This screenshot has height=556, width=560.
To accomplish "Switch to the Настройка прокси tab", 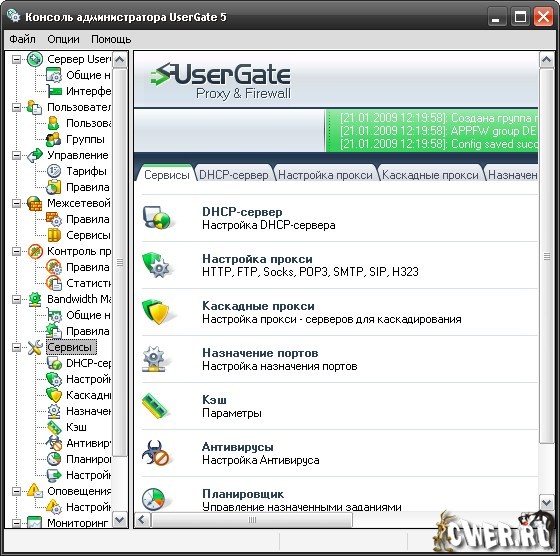I will point(325,174).
